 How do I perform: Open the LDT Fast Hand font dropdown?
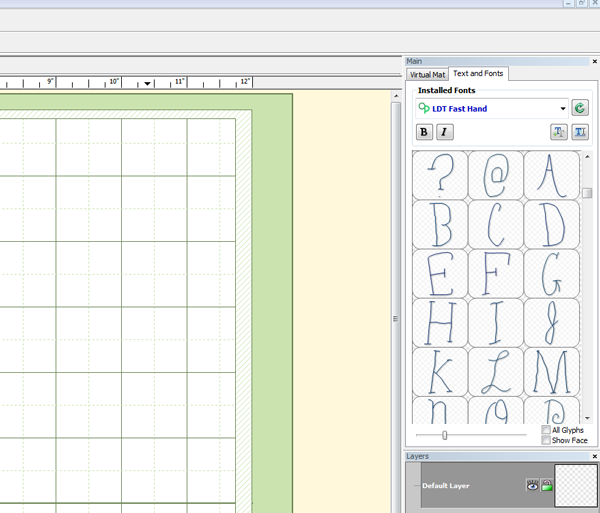[x=563, y=108]
